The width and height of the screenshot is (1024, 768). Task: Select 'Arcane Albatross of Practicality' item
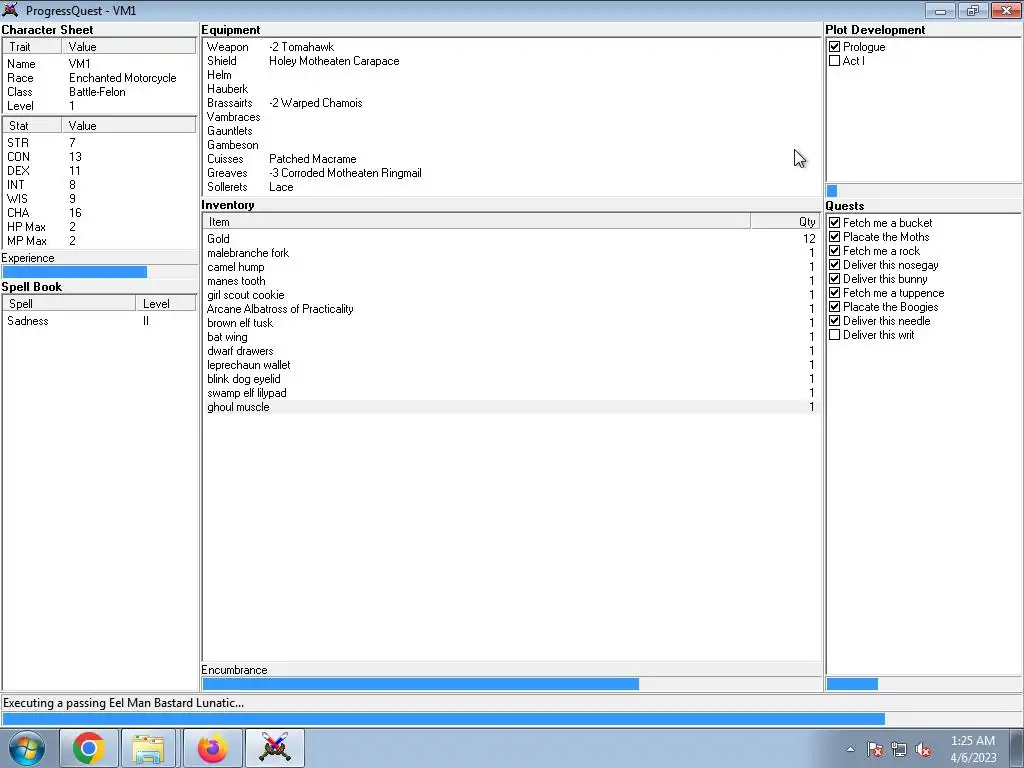point(511,309)
